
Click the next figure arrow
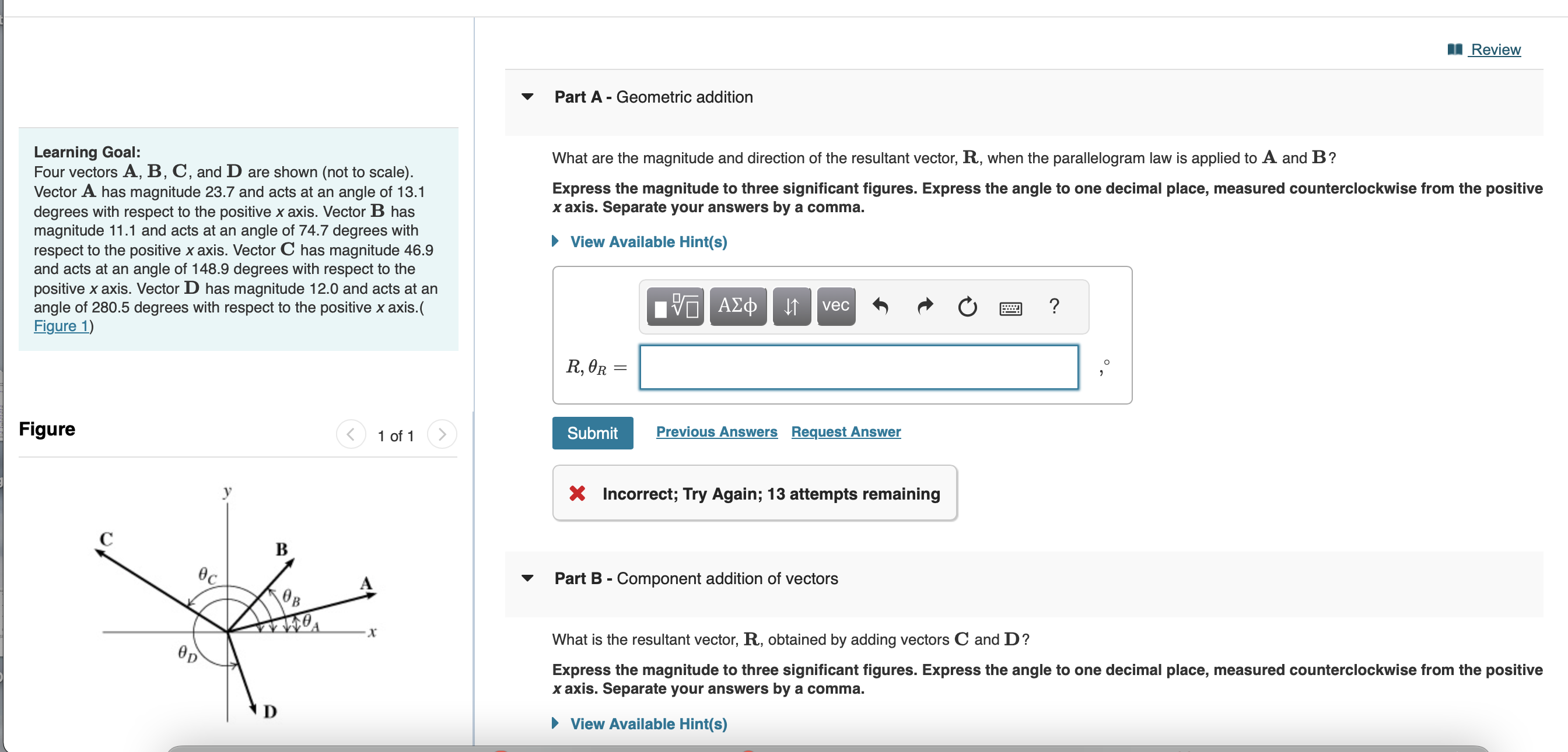click(x=442, y=434)
